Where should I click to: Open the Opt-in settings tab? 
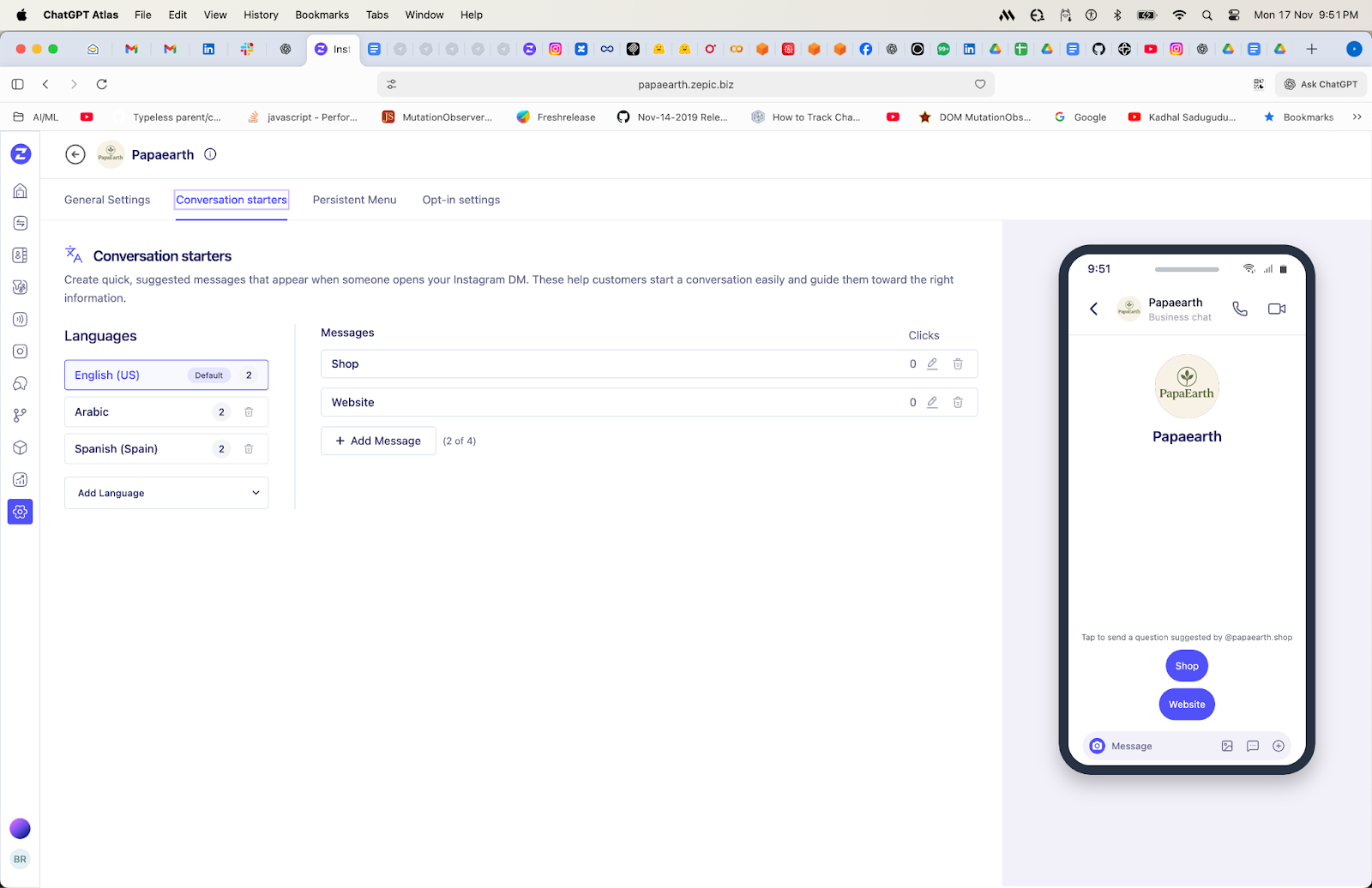coord(461,200)
